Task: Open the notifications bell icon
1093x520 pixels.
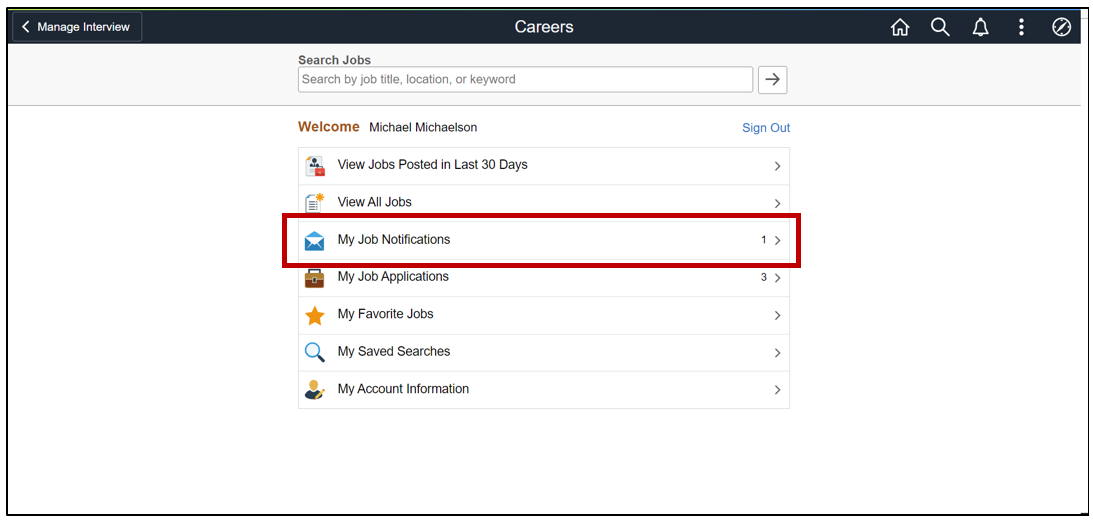Action: click(981, 28)
